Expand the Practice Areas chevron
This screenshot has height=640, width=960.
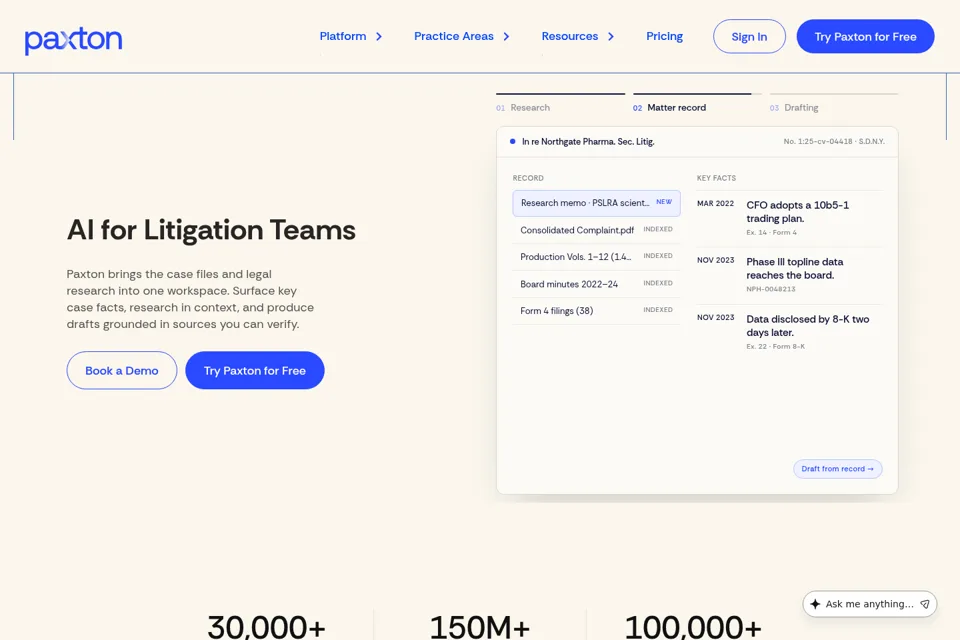506,37
